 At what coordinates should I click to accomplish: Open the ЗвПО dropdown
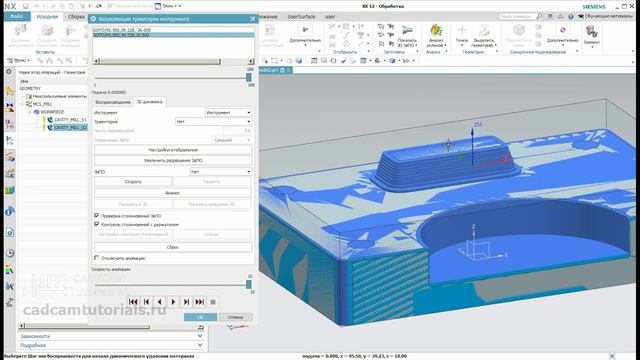(220, 172)
